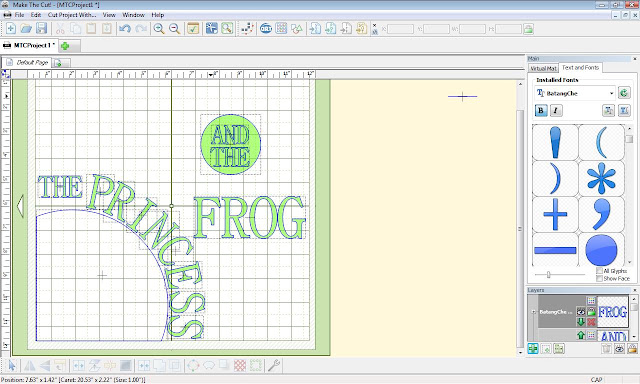Click the Zoom to Selection icon
Viewport: 640px width, 384px height.
[227, 29]
